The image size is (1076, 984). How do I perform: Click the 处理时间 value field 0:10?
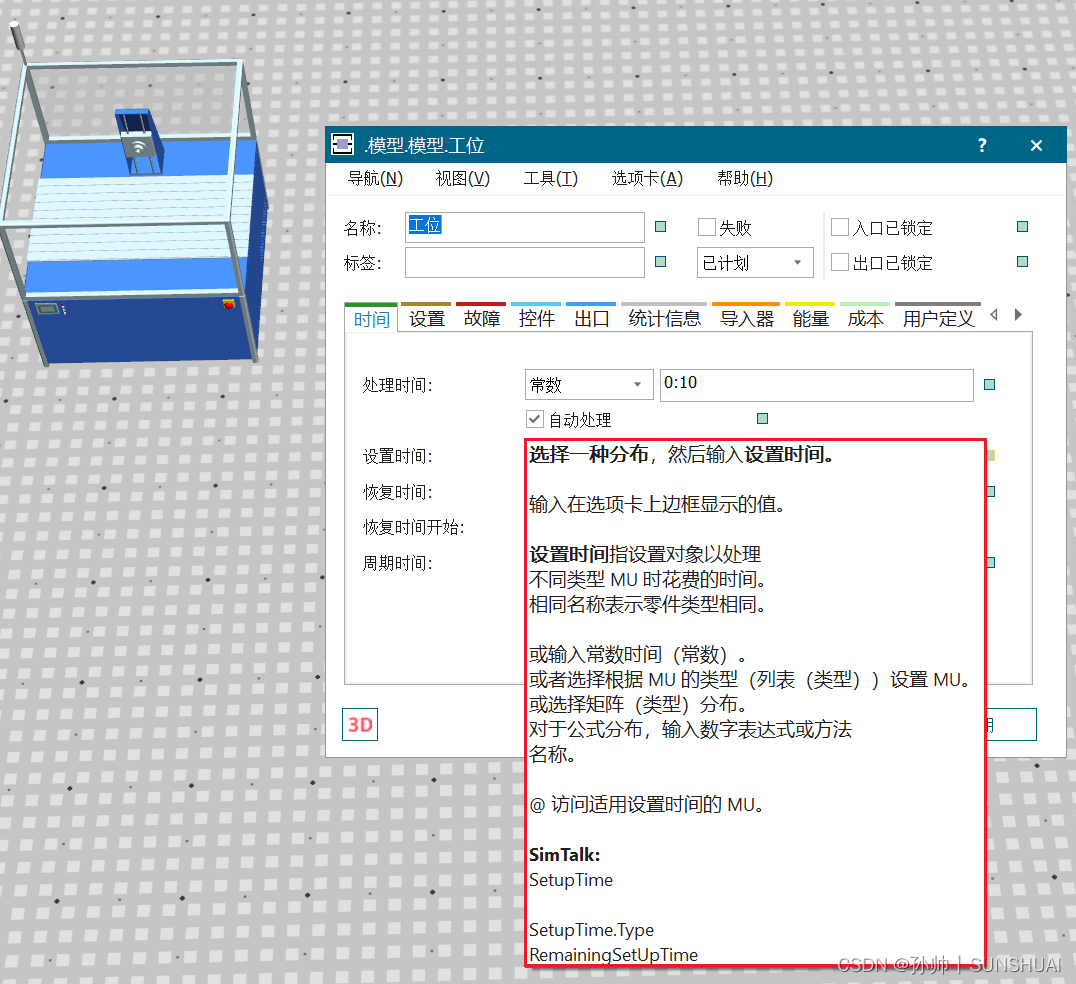tap(816, 384)
